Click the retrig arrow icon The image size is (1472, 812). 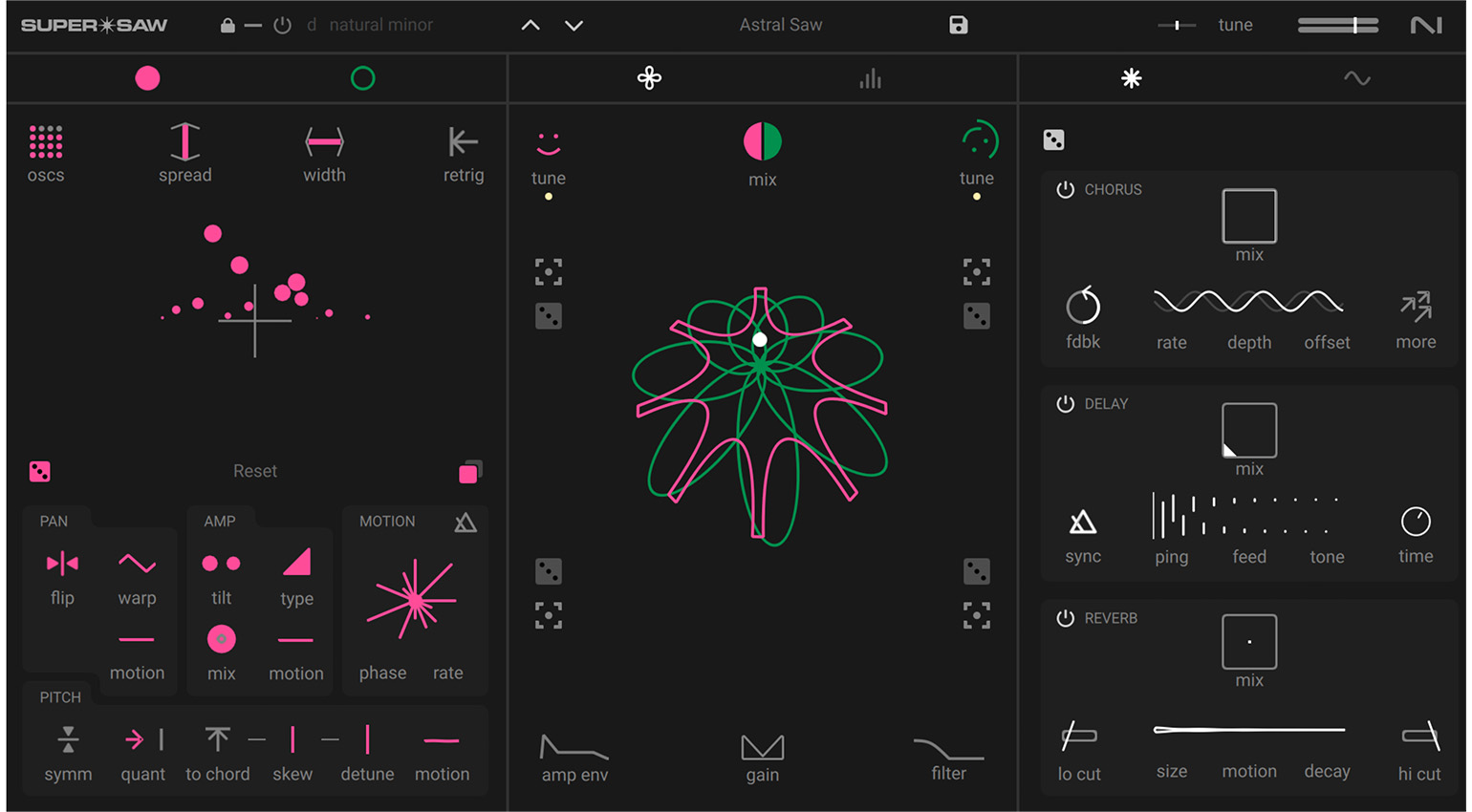pos(464,142)
